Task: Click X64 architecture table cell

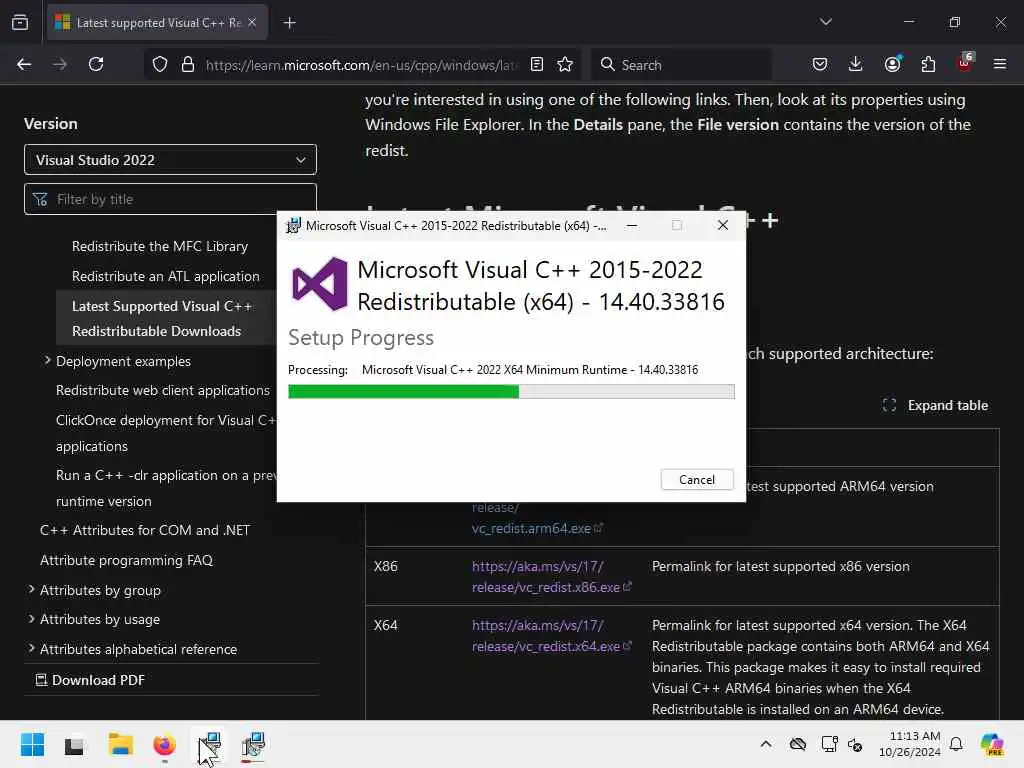Action: [385, 625]
